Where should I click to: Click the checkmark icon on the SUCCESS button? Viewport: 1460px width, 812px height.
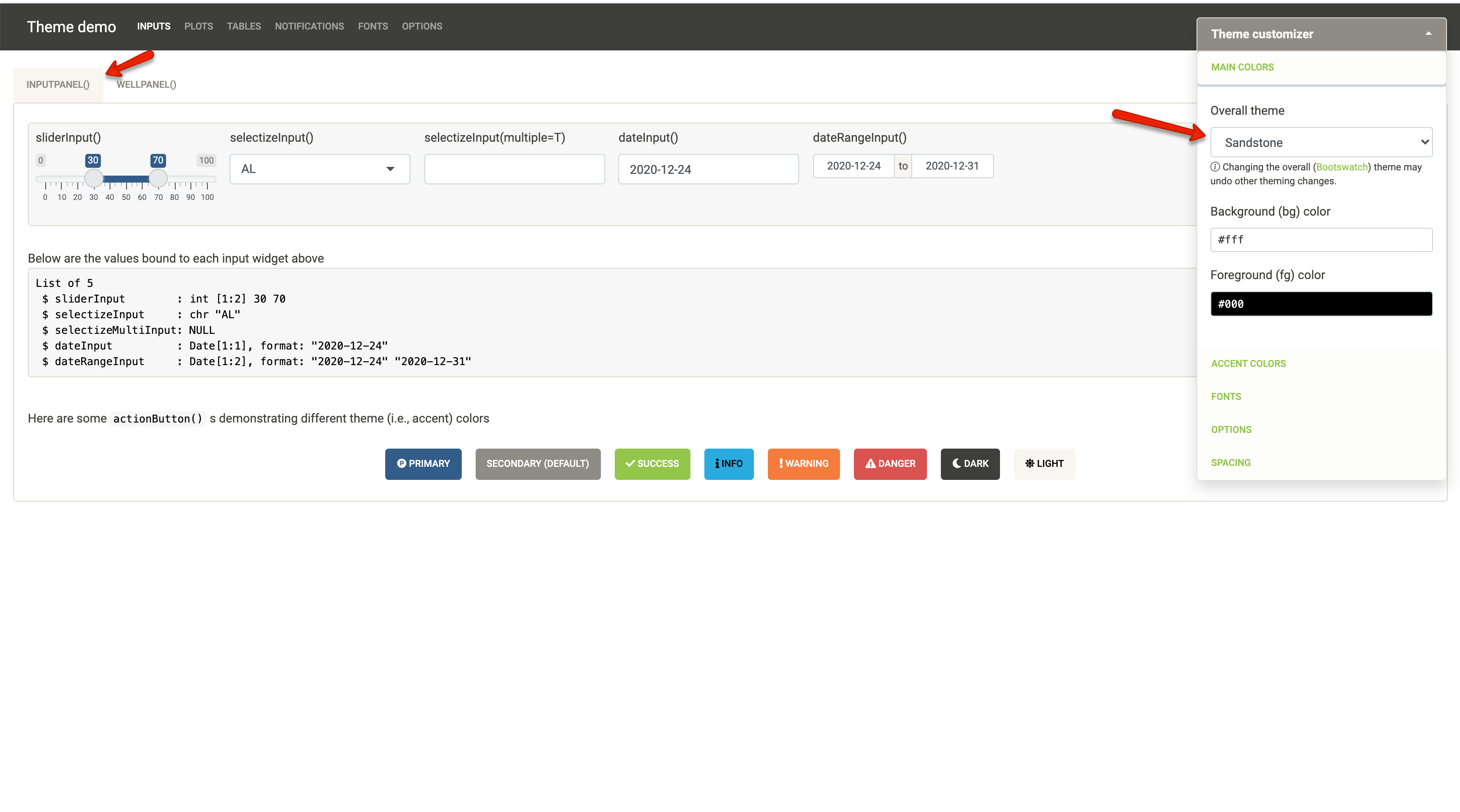(631, 463)
